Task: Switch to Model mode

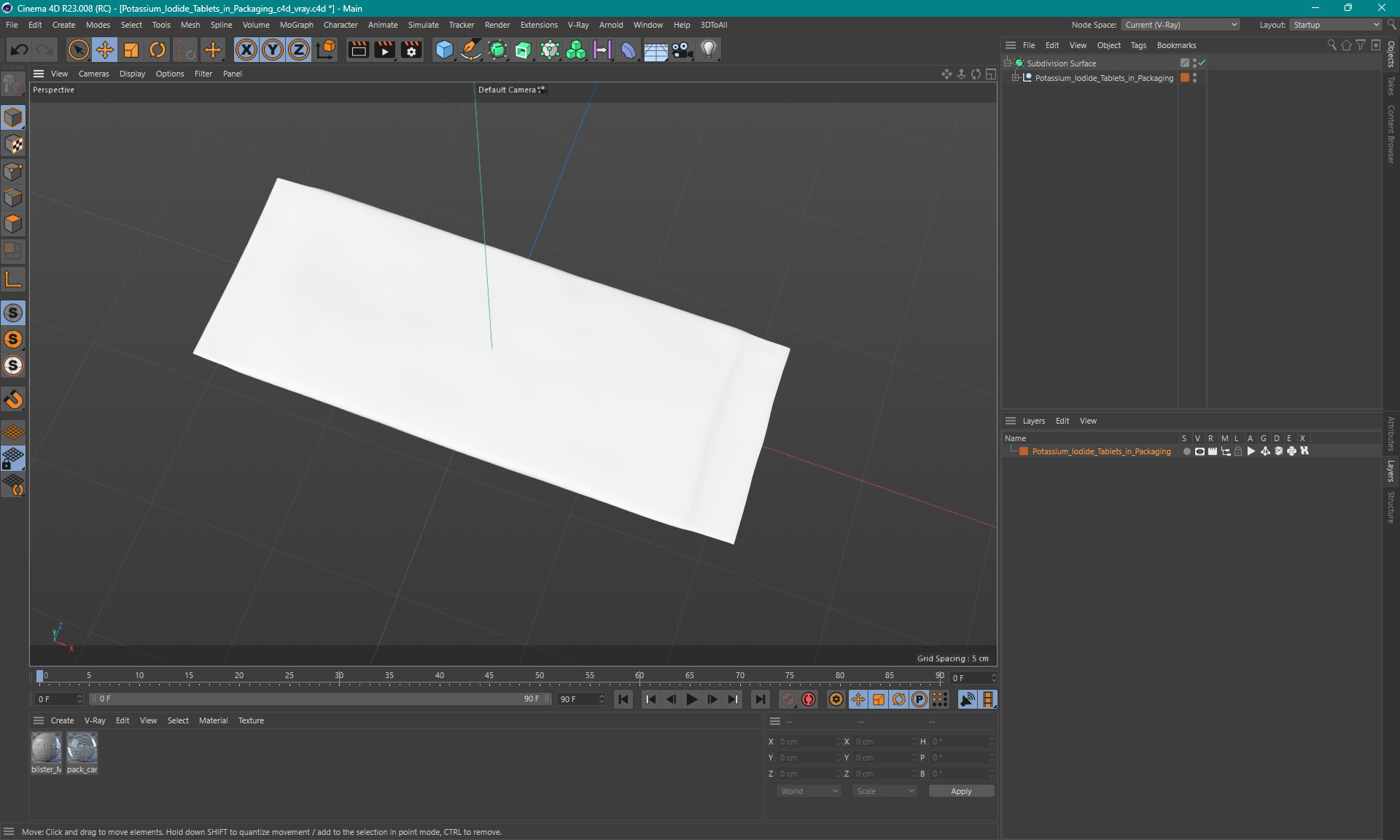Action: pyautogui.click(x=13, y=117)
